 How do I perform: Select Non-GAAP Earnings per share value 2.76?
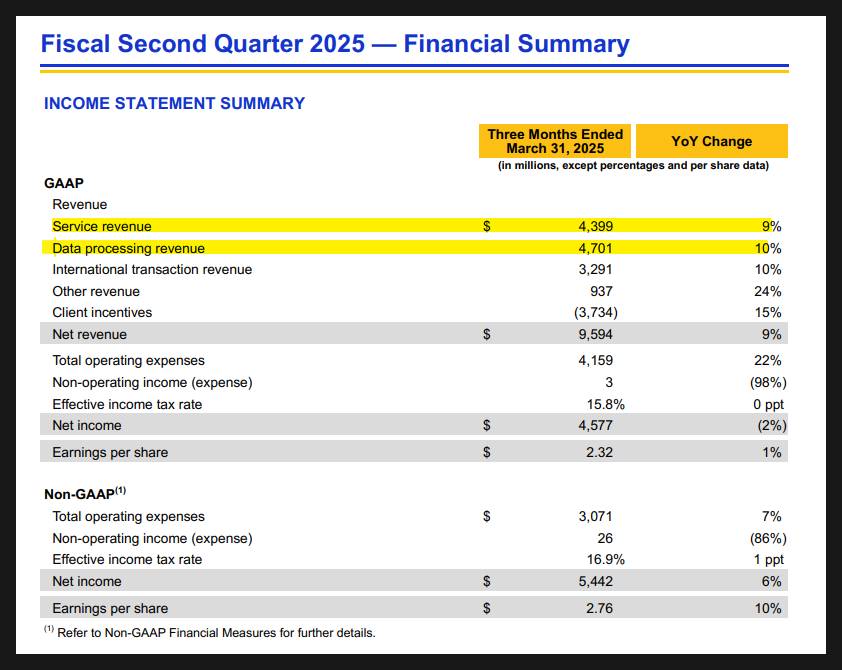599,608
